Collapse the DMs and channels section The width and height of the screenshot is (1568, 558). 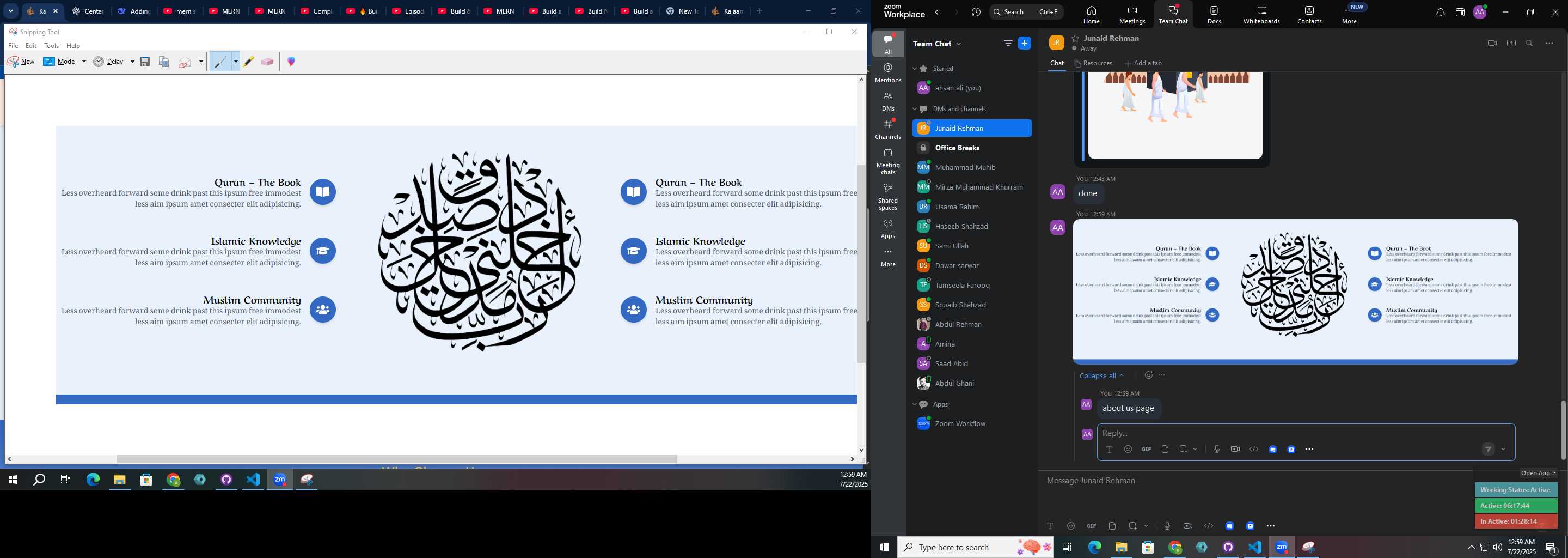coord(914,109)
